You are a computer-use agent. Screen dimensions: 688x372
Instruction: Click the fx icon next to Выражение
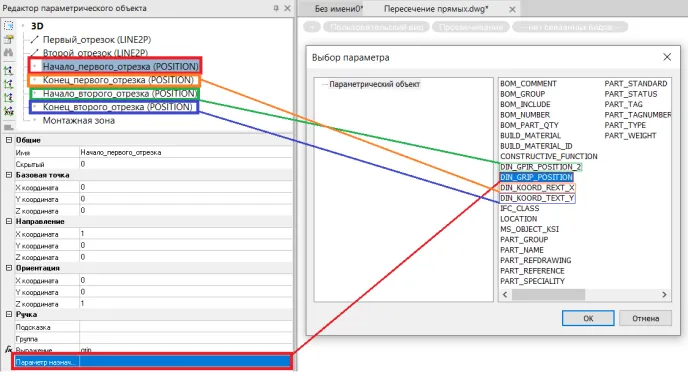pyautogui.click(x=8, y=349)
